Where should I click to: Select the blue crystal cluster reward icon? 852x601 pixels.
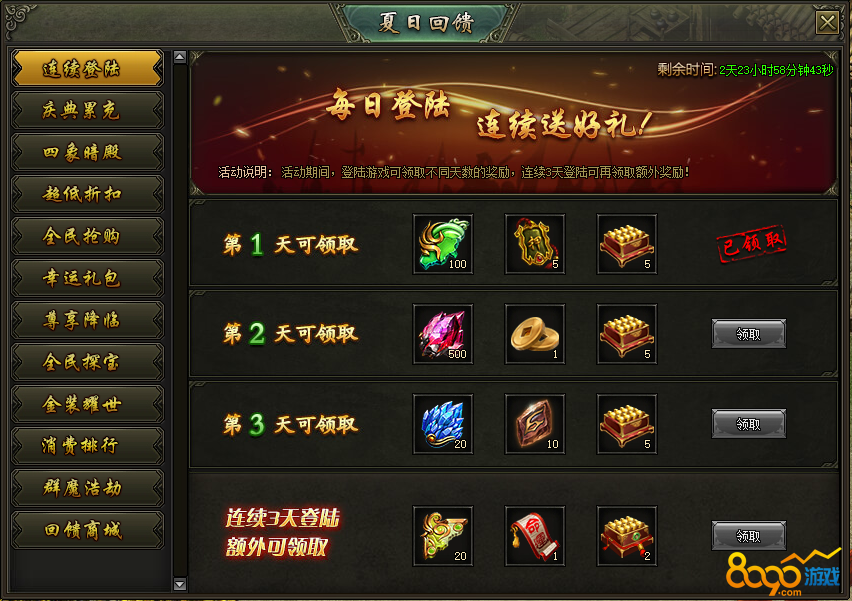[443, 424]
